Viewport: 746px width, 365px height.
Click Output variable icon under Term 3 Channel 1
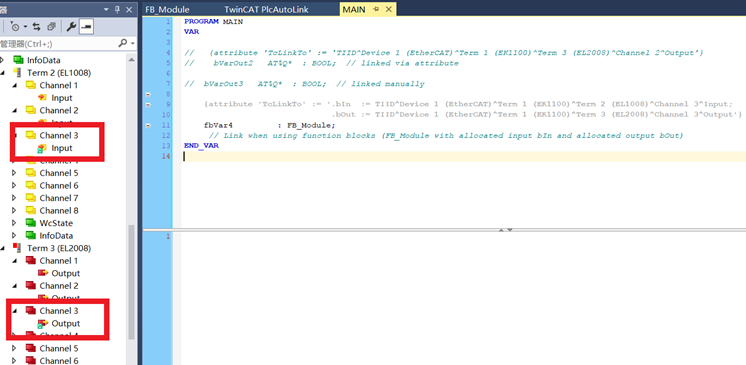tap(43, 273)
